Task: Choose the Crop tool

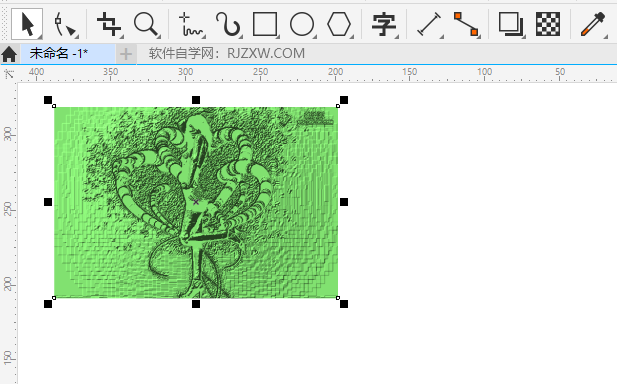Action: pos(109,24)
